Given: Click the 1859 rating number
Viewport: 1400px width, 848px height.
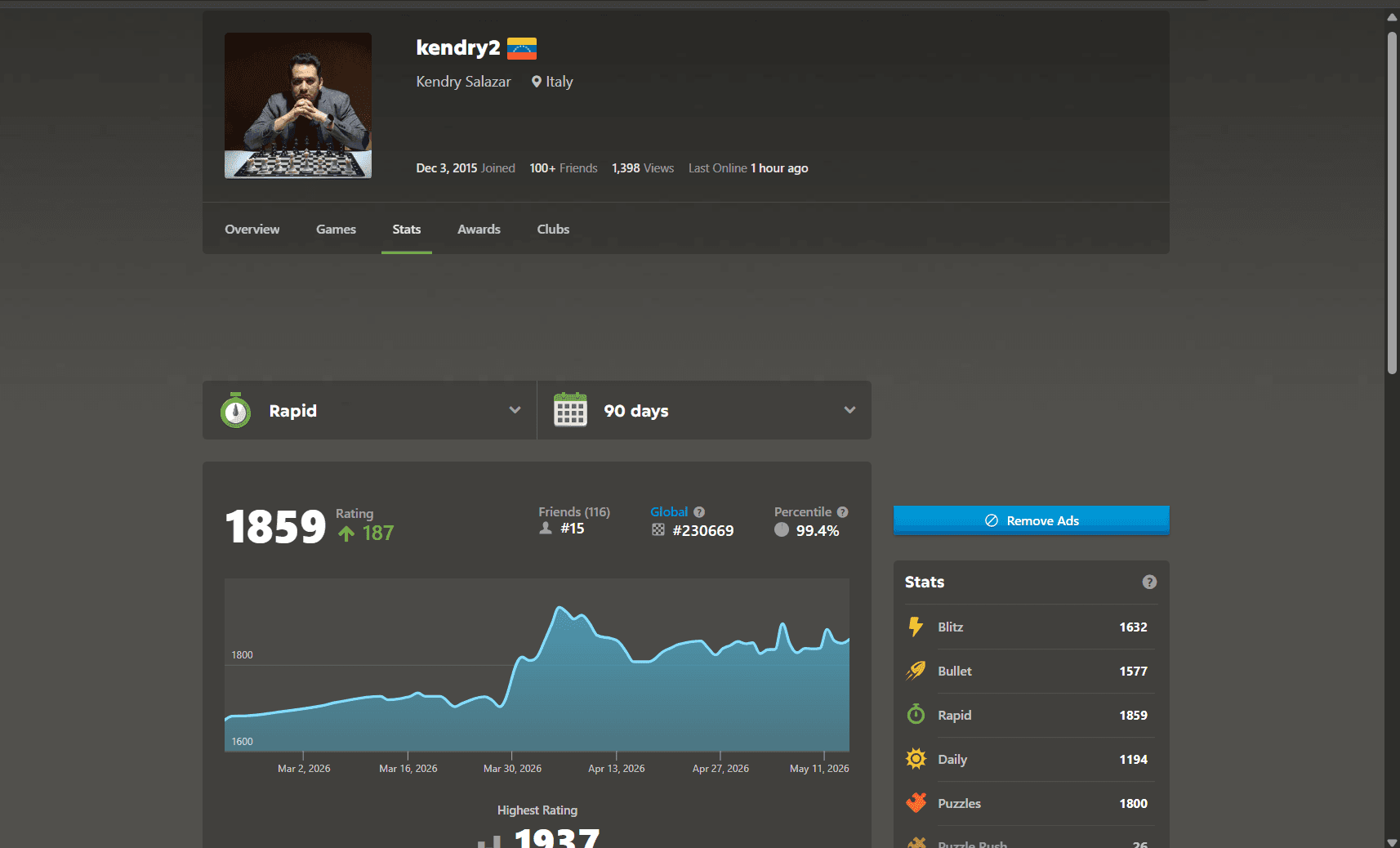Looking at the screenshot, I should (276, 527).
